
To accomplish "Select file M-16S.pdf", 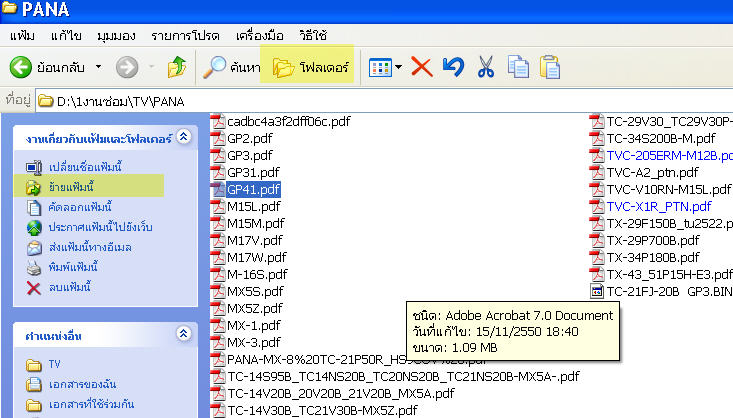I will 257,274.
